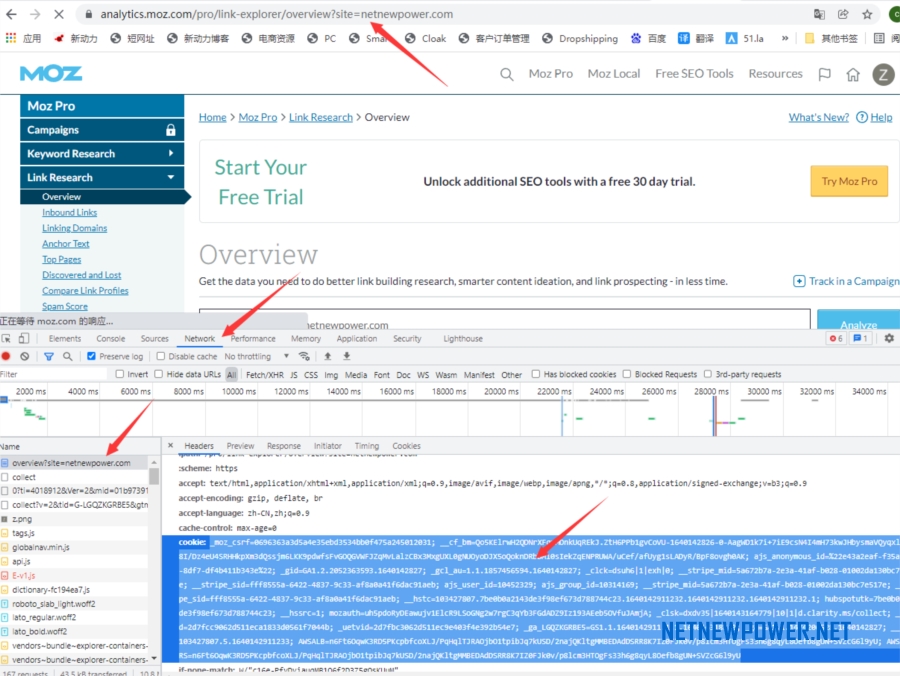Click the Moz logo

coord(51,73)
